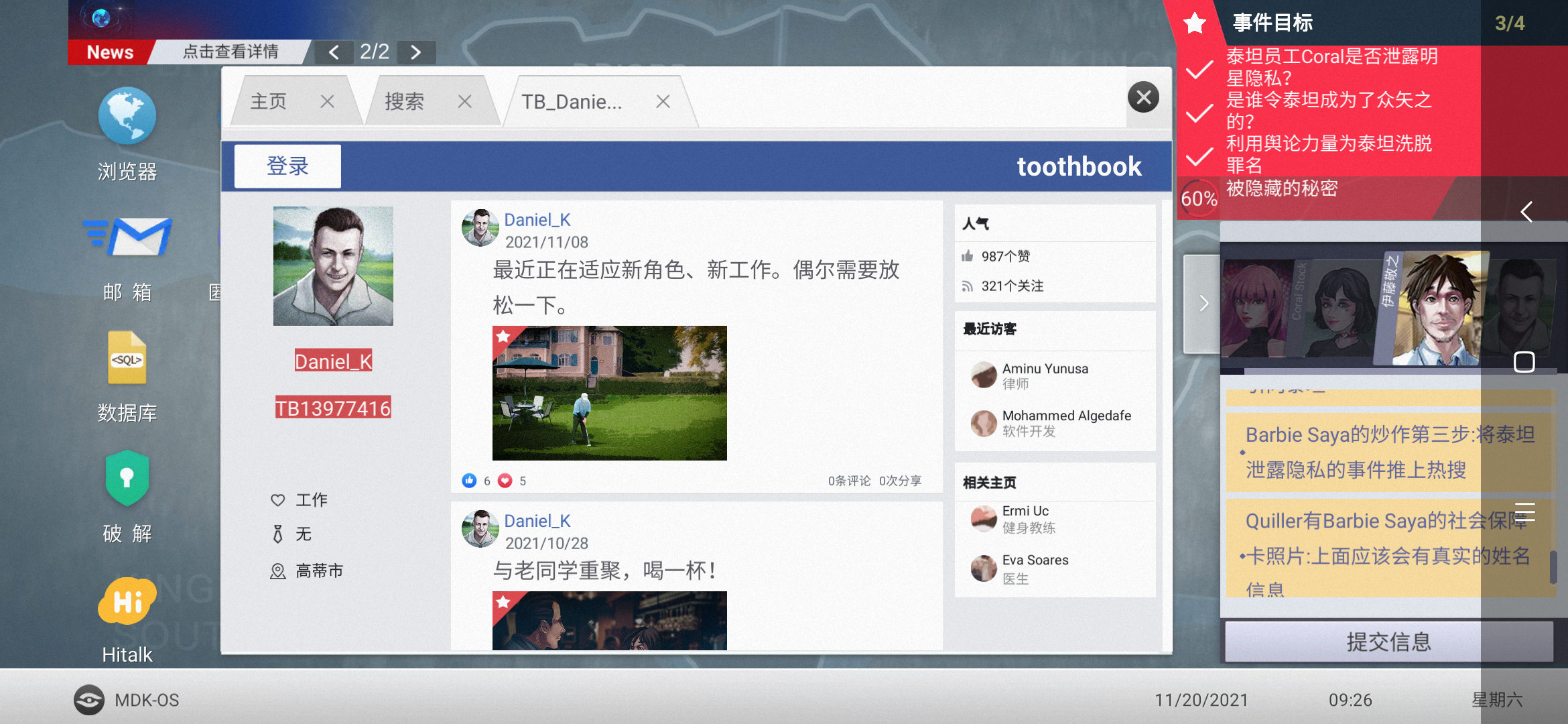Screen dimensions: 1568x724
Task: Click objective 利用舆论力量为泰坦洗脱罪名
Action: click(x=1328, y=154)
